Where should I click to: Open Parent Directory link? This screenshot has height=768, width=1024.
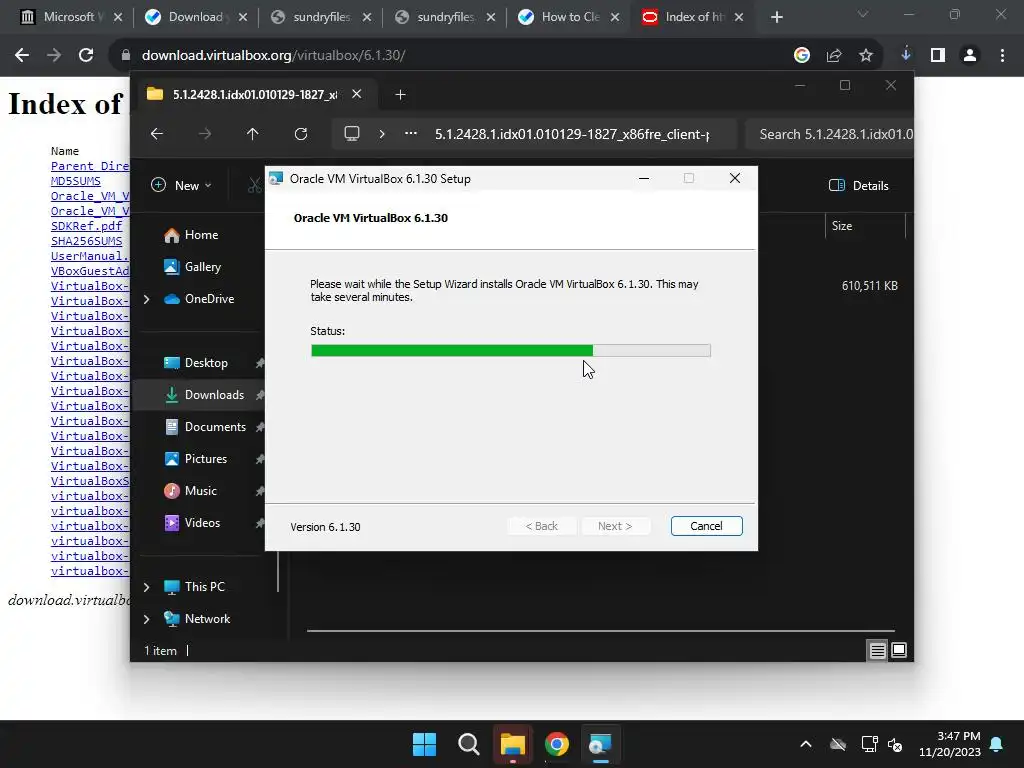click(90, 166)
